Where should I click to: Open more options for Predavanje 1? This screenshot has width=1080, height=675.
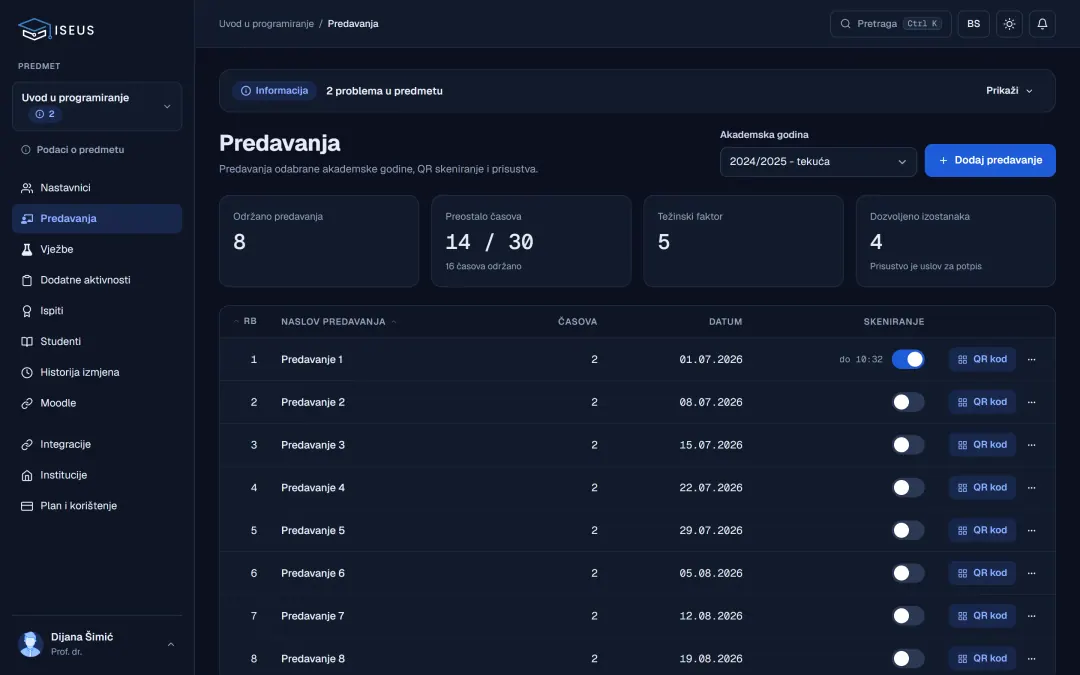[1031, 360]
